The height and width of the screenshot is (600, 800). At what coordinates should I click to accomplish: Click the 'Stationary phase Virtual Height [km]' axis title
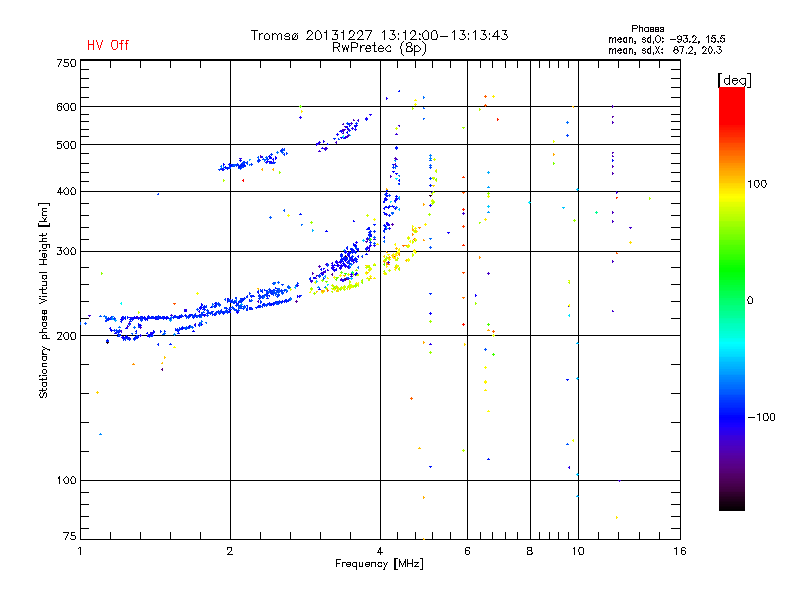(x=44, y=301)
